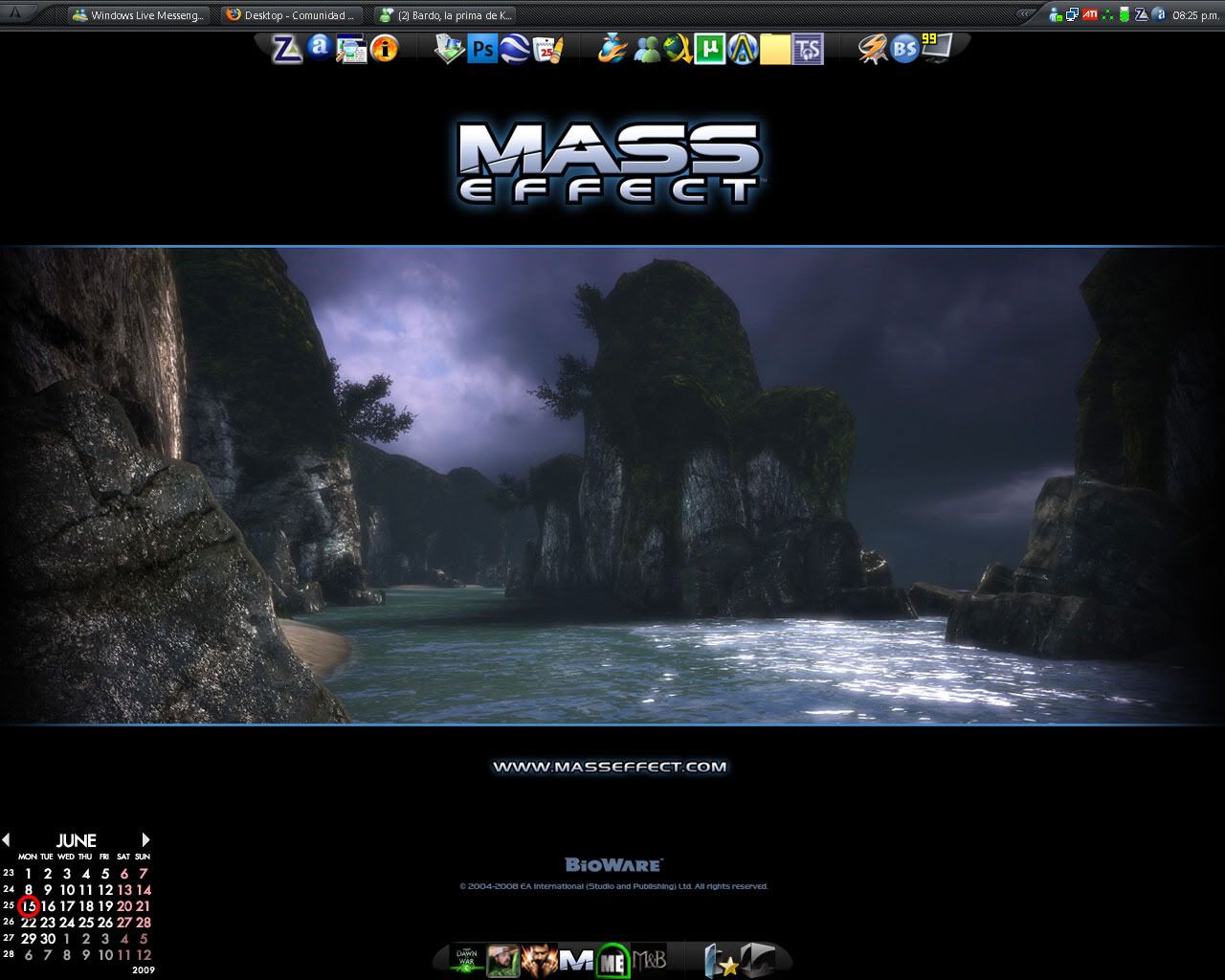Image resolution: width=1225 pixels, height=980 pixels.
Task: Switch to Firefox 'Desktop - Comunidad' taskbar window
Action: [x=291, y=15]
